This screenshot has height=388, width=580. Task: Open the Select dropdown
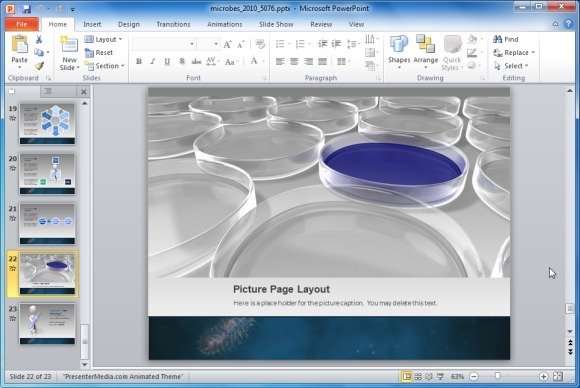(x=511, y=66)
